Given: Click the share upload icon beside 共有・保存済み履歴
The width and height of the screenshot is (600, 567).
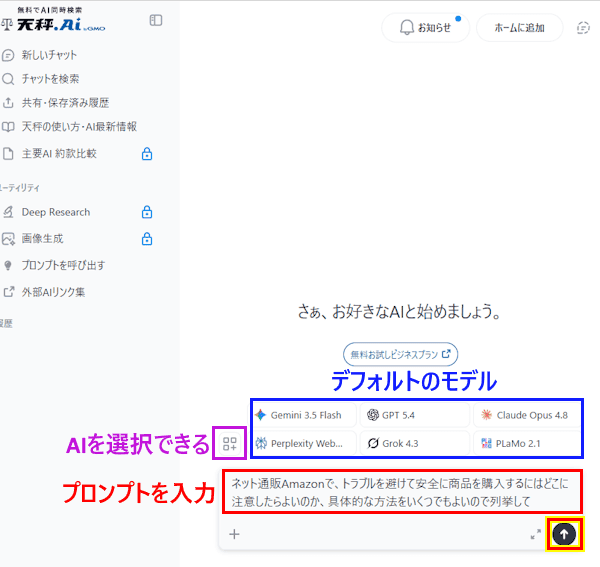Looking at the screenshot, I should click(8, 103).
